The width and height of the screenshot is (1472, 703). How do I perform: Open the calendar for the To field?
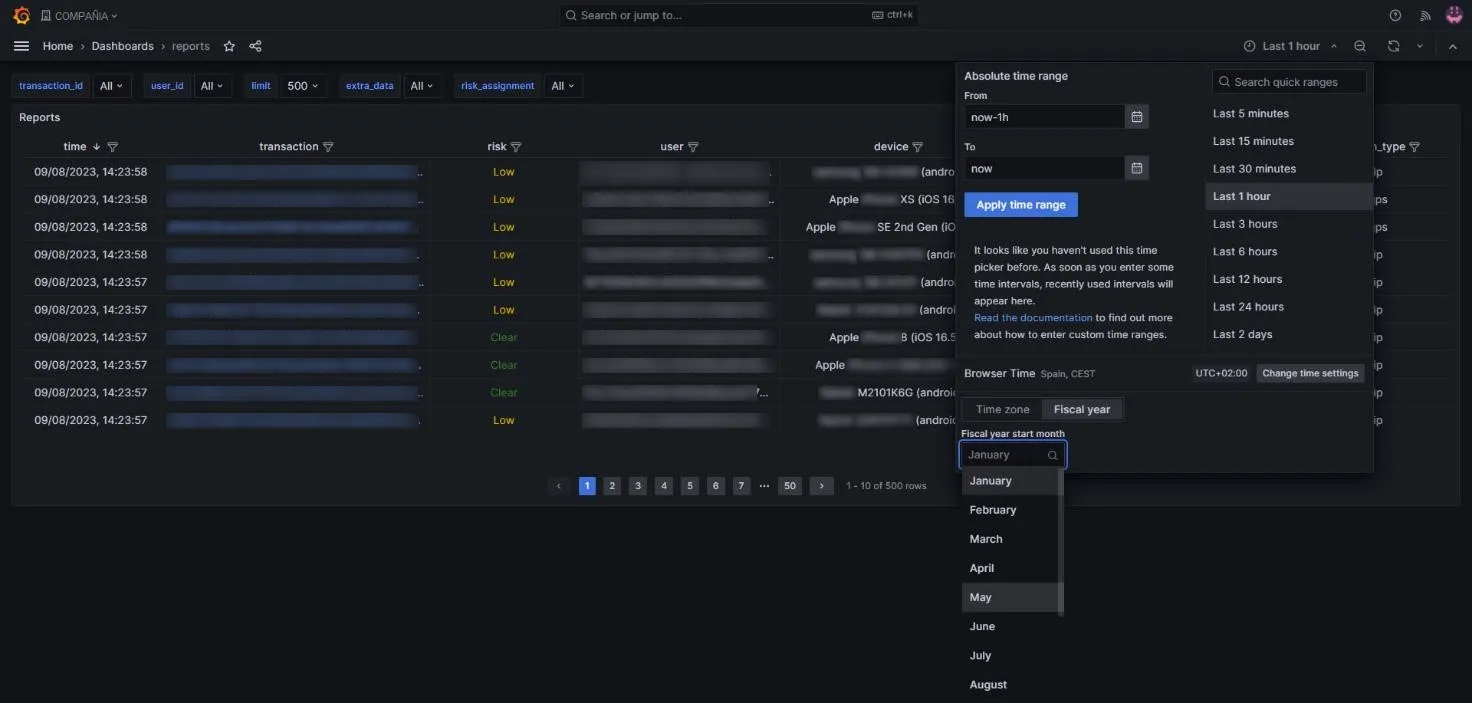1137,168
